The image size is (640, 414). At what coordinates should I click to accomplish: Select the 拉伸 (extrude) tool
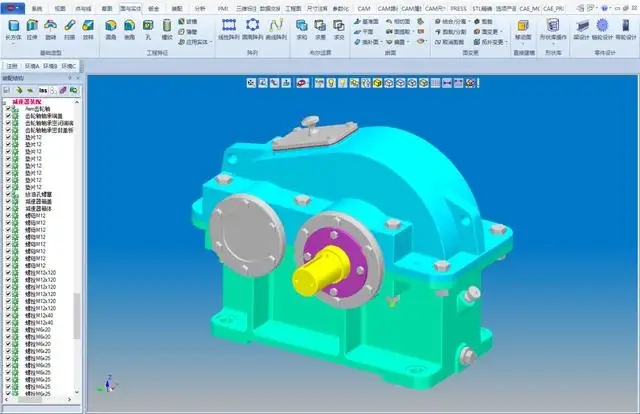(x=32, y=29)
